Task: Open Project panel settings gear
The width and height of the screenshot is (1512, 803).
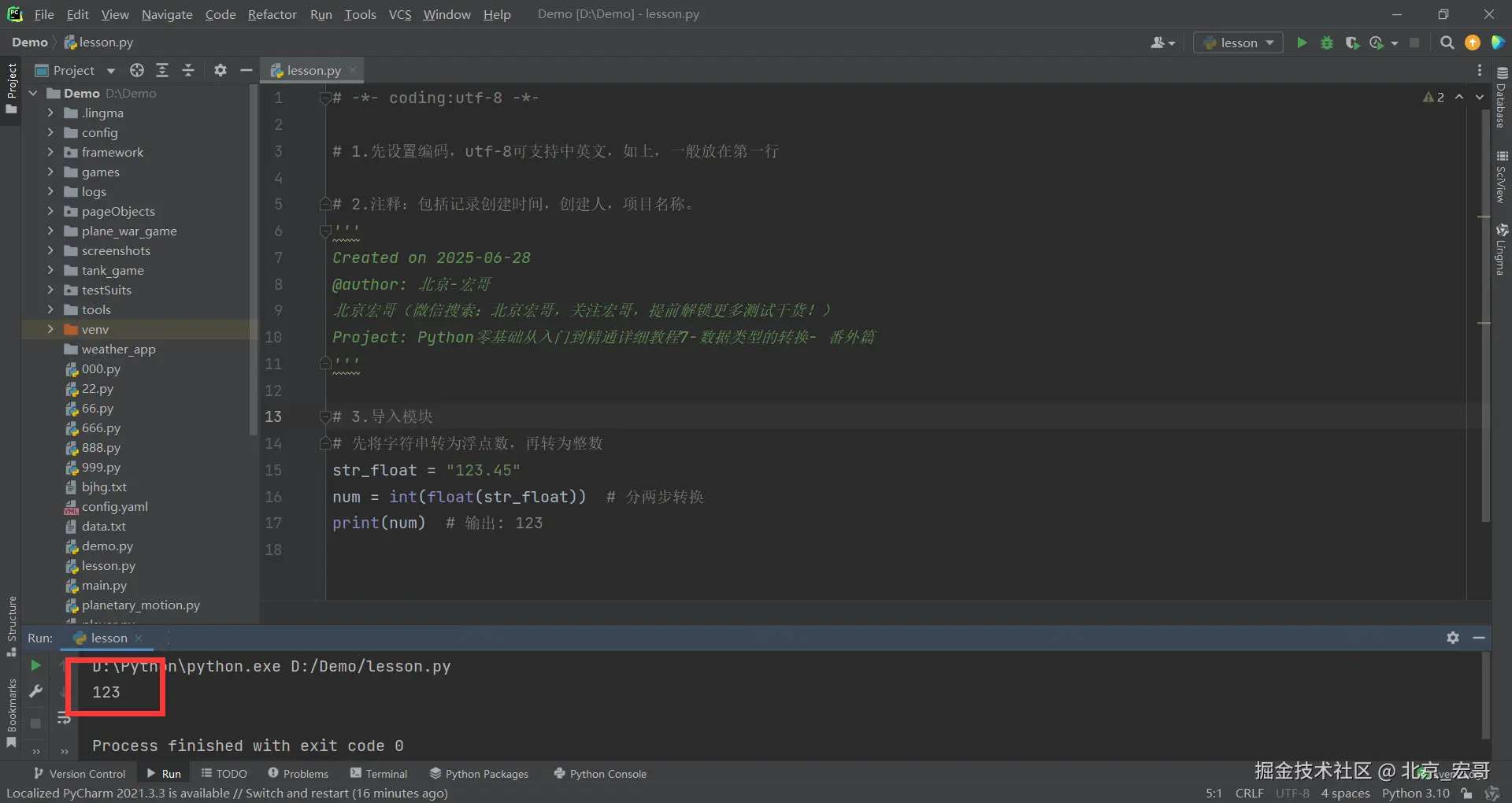Action: tap(220, 70)
